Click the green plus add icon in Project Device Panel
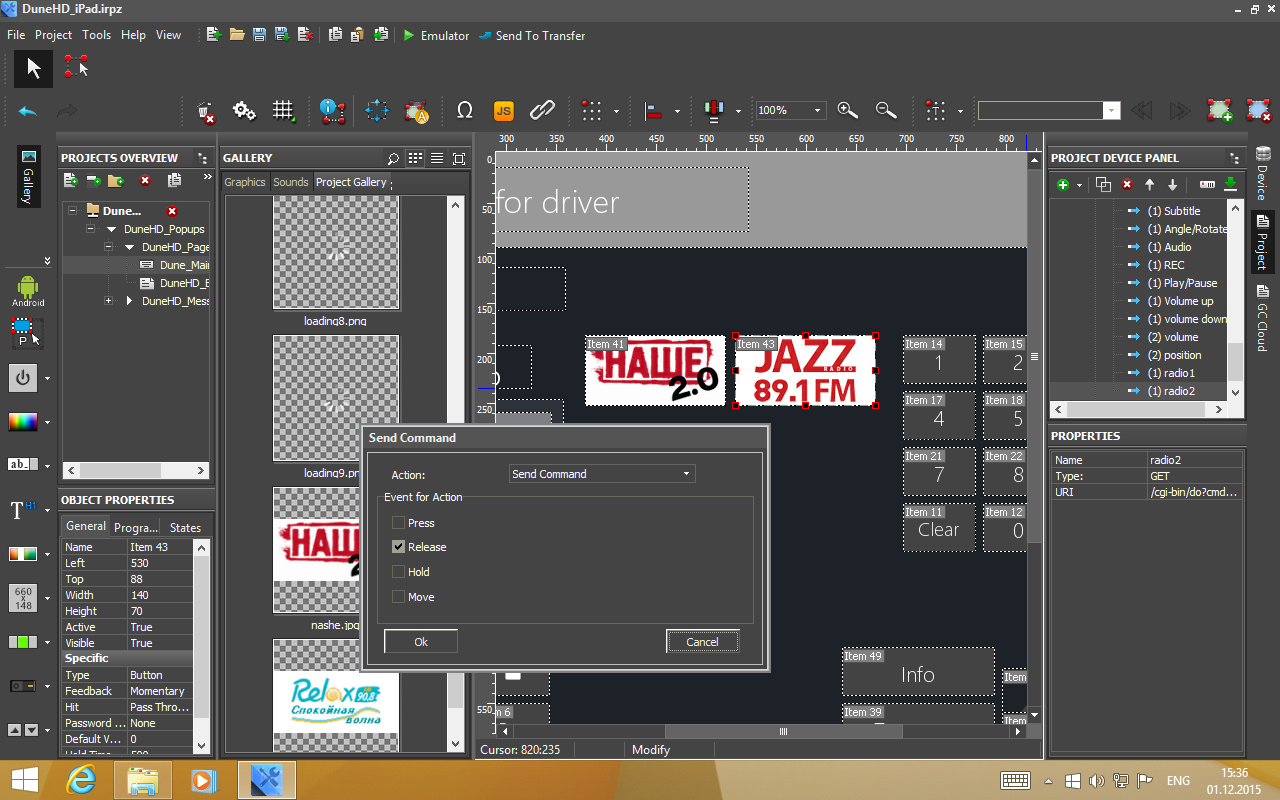1280x800 pixels. pyautogui.click(x=1063, y=185)
